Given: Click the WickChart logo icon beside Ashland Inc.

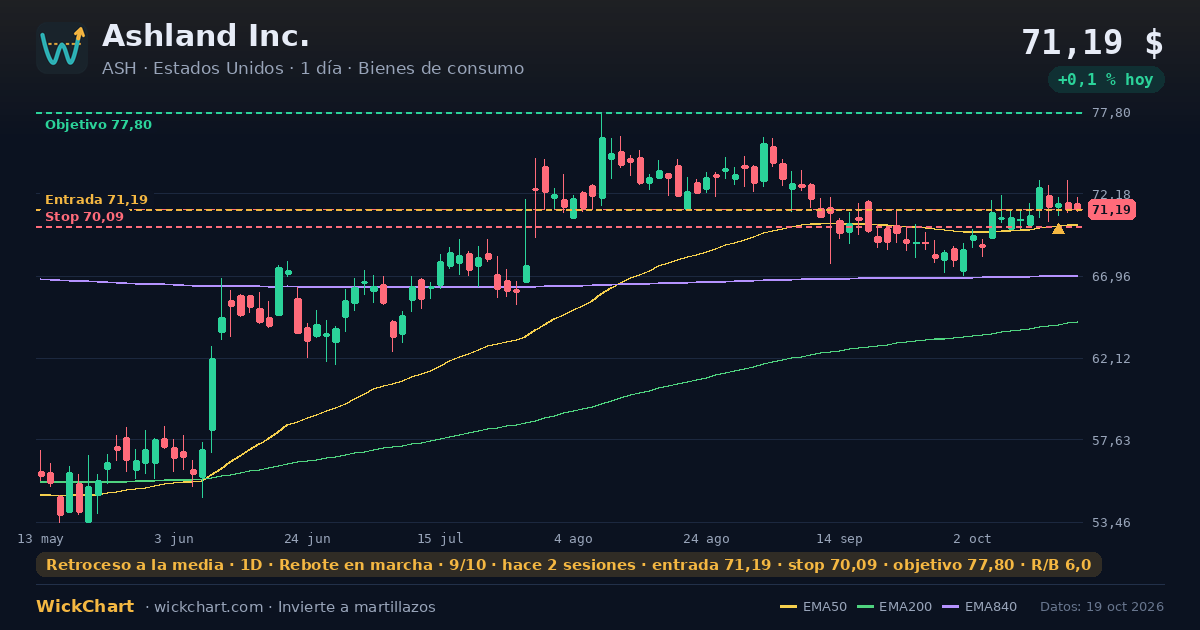Looking at the screenshot, I should [62, 48].
